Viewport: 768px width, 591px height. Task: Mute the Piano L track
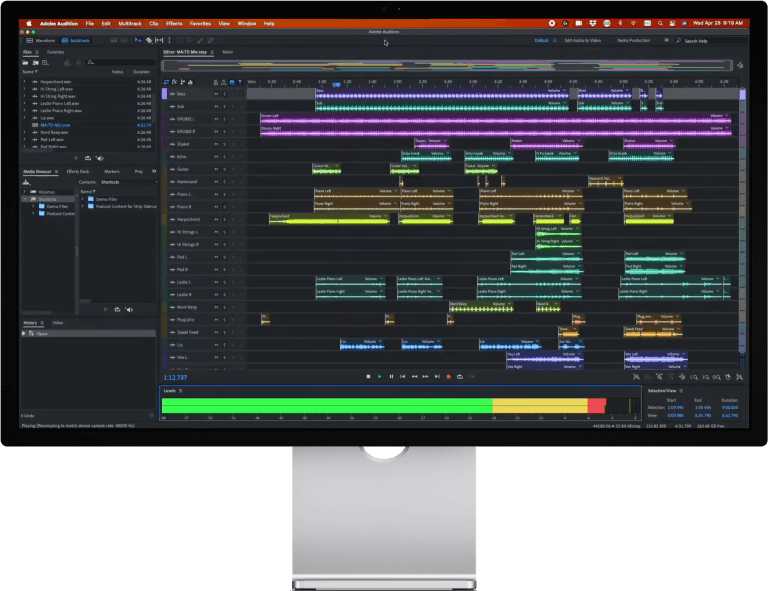[216, 194]
